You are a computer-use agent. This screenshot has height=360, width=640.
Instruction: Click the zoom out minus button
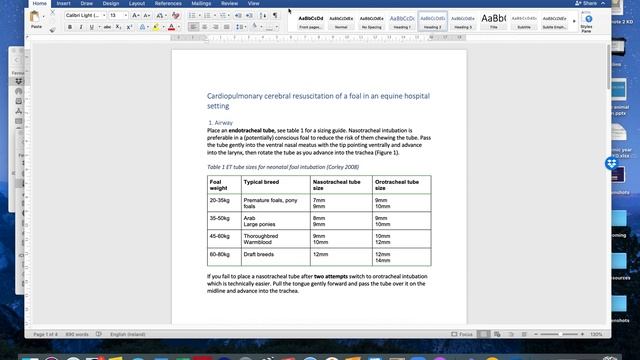click(x=536, y=334)
